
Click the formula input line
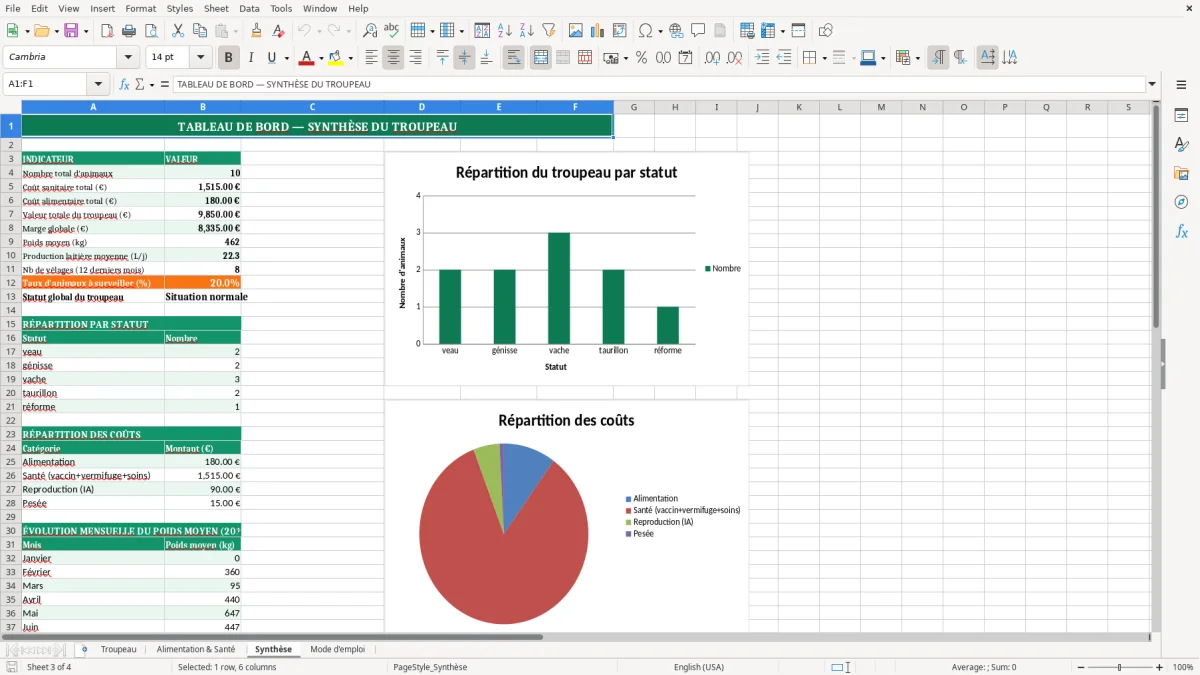[x=658, y=84]
